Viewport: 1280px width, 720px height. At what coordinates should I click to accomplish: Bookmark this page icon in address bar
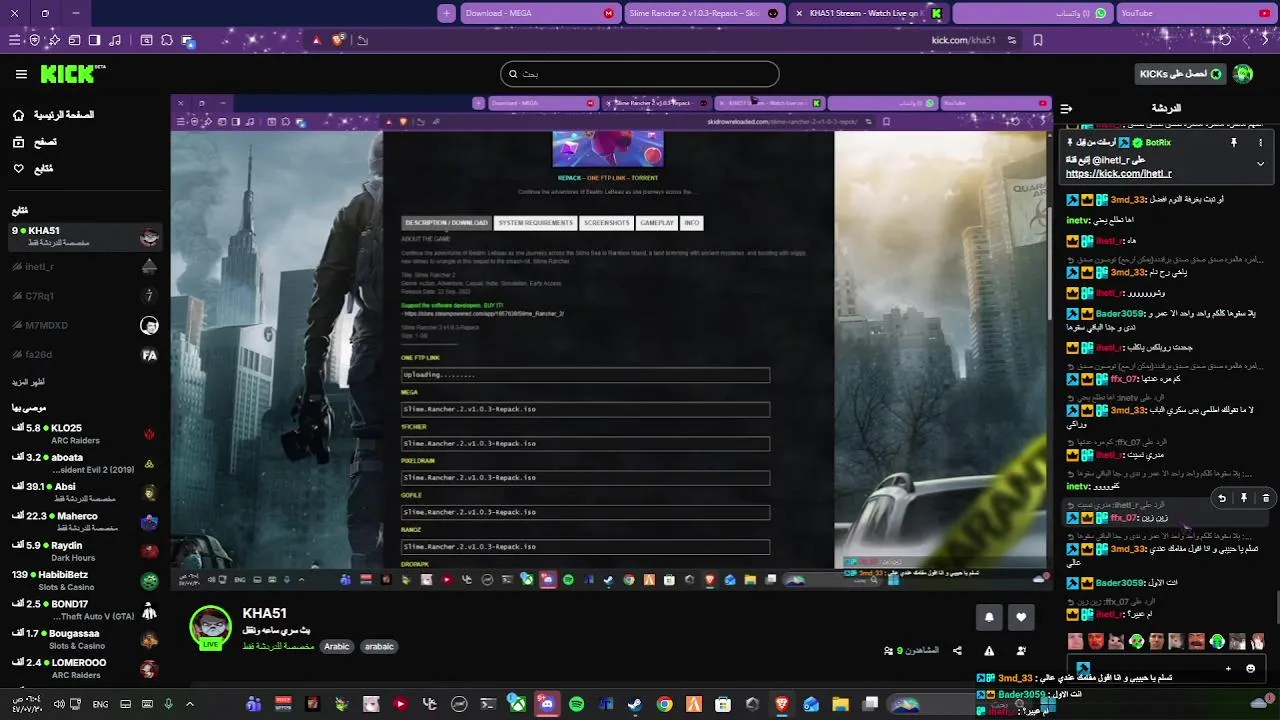[1038, 40]
